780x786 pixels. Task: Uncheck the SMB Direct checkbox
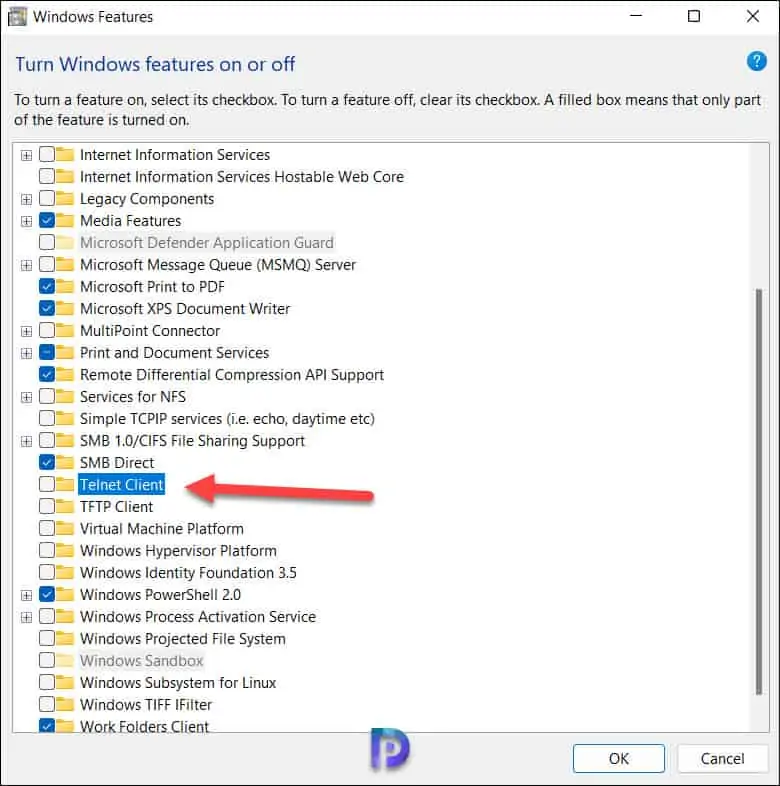point(47,462)
